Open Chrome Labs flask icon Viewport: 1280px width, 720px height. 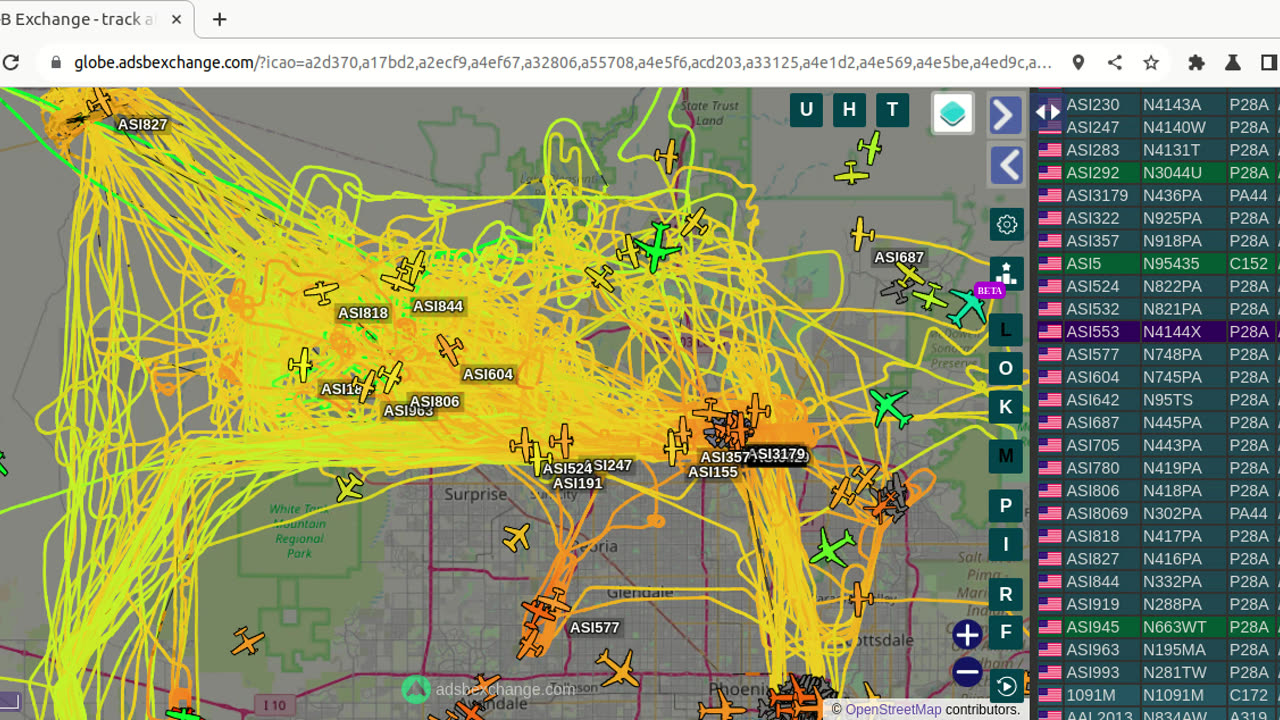(x=1232, y=62)
